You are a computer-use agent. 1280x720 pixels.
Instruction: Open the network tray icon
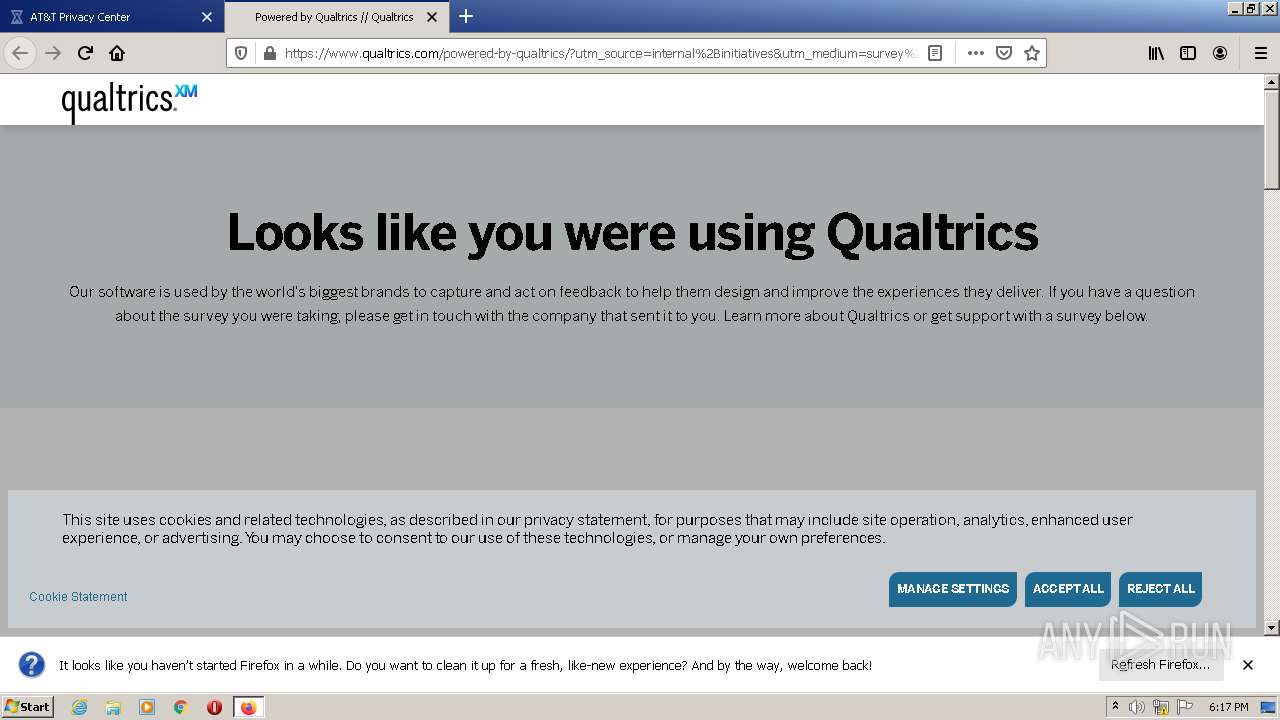(1161, 707)
